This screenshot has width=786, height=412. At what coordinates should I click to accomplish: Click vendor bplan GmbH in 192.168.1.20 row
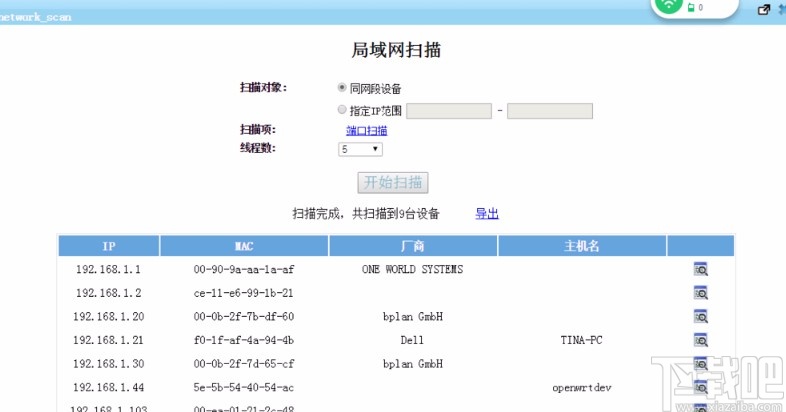[413, 316]
